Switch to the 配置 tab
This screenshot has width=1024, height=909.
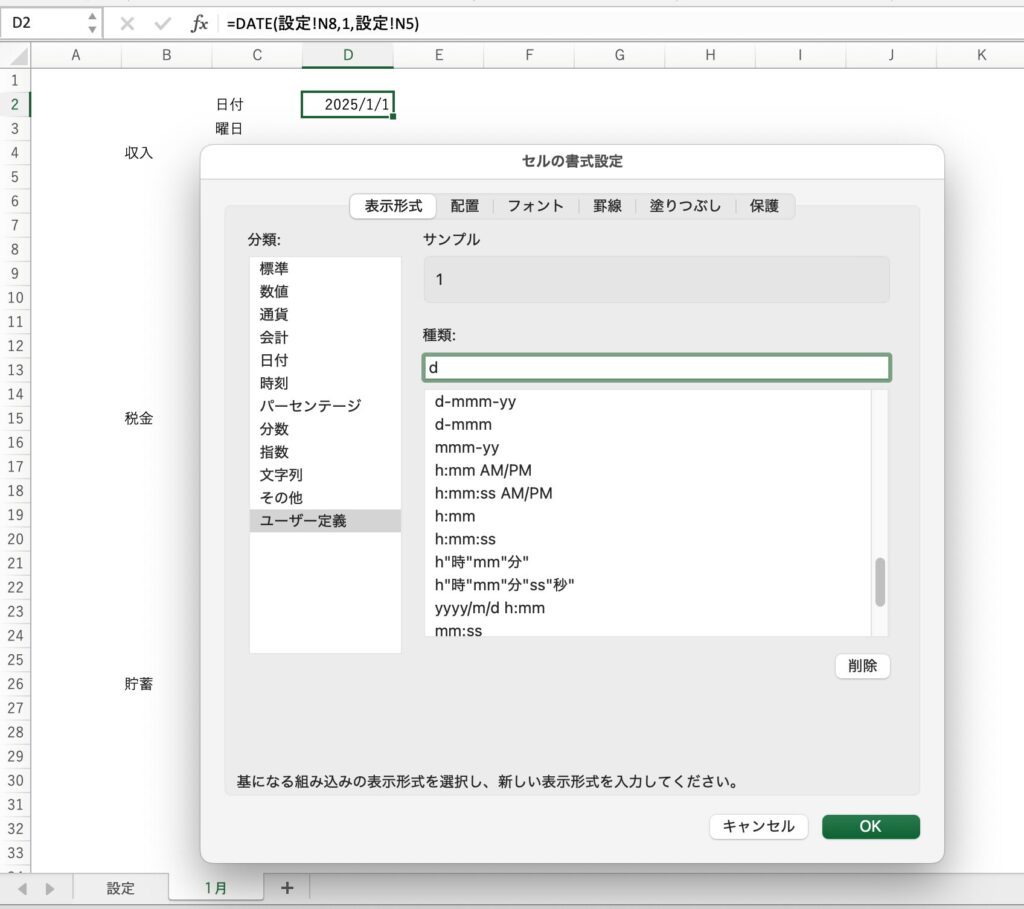(x=464, y=206)
